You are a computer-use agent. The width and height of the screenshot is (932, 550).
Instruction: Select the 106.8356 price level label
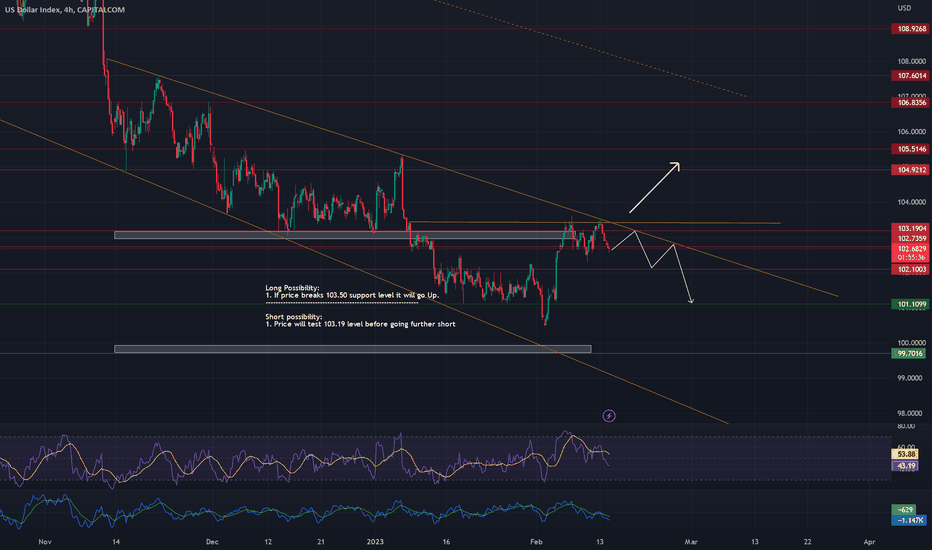pos(910,102)
